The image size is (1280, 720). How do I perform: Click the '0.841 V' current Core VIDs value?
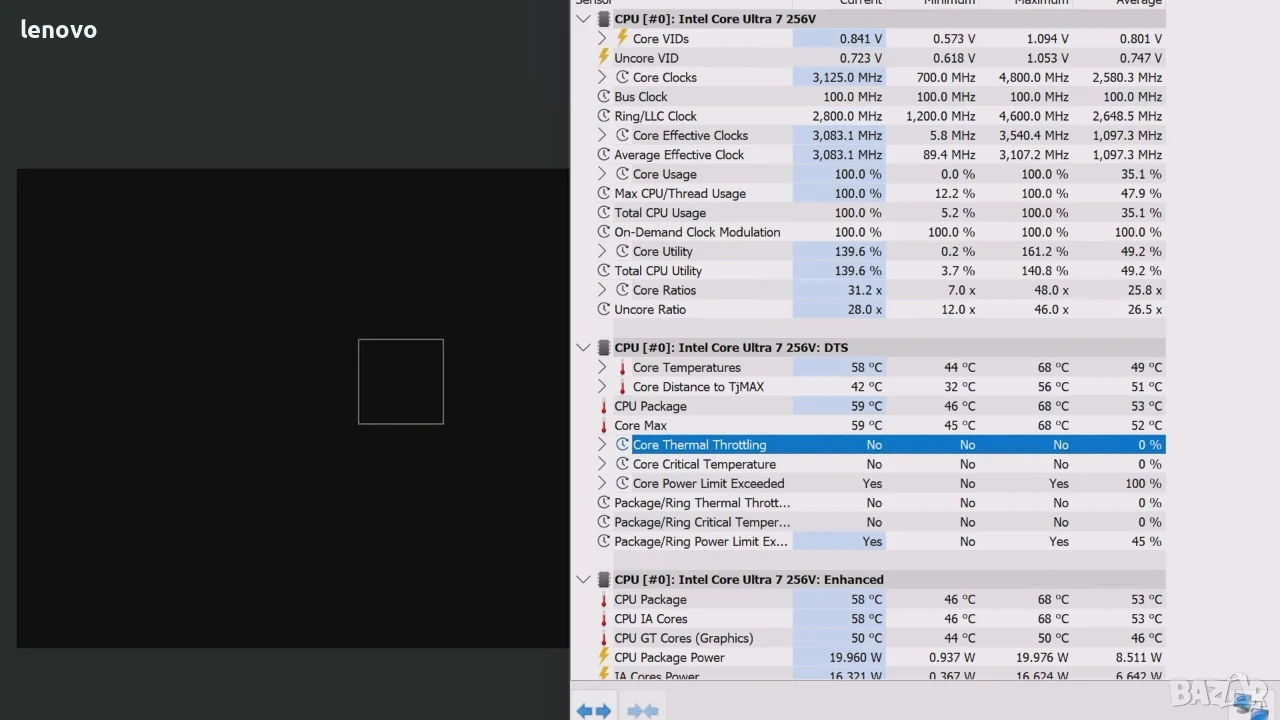(x=860, y=39)
